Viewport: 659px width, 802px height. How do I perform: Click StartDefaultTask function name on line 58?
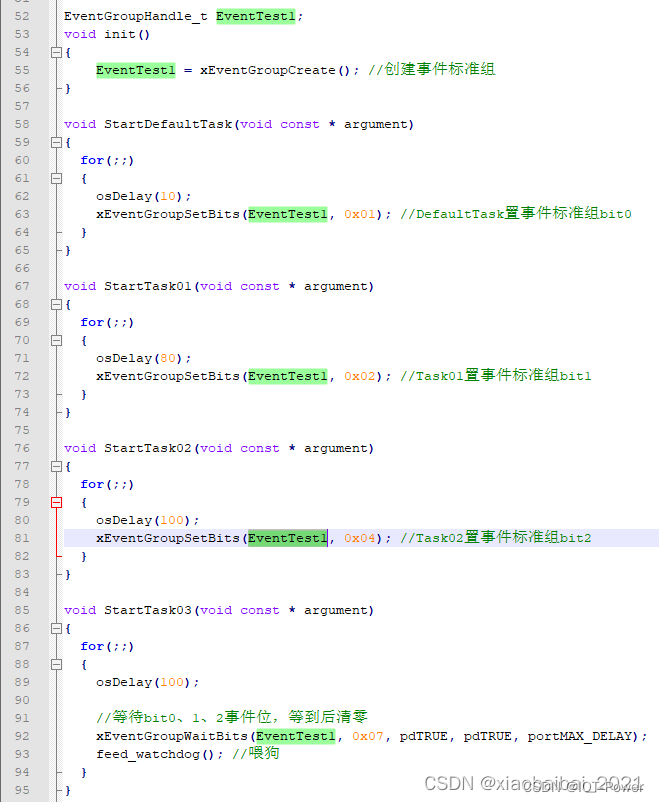coord(168,124)
